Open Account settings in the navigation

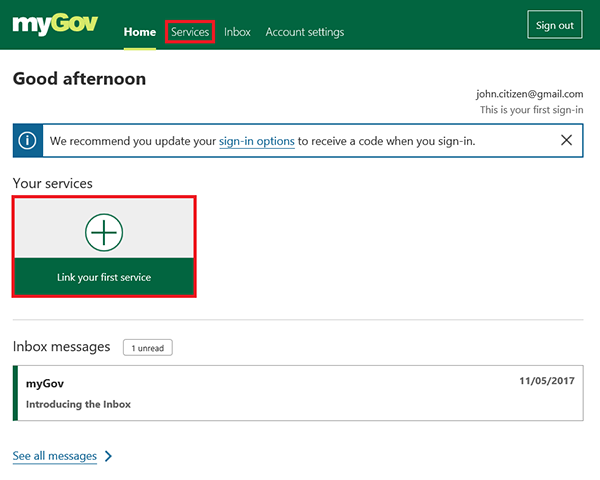tap(305, 32)
